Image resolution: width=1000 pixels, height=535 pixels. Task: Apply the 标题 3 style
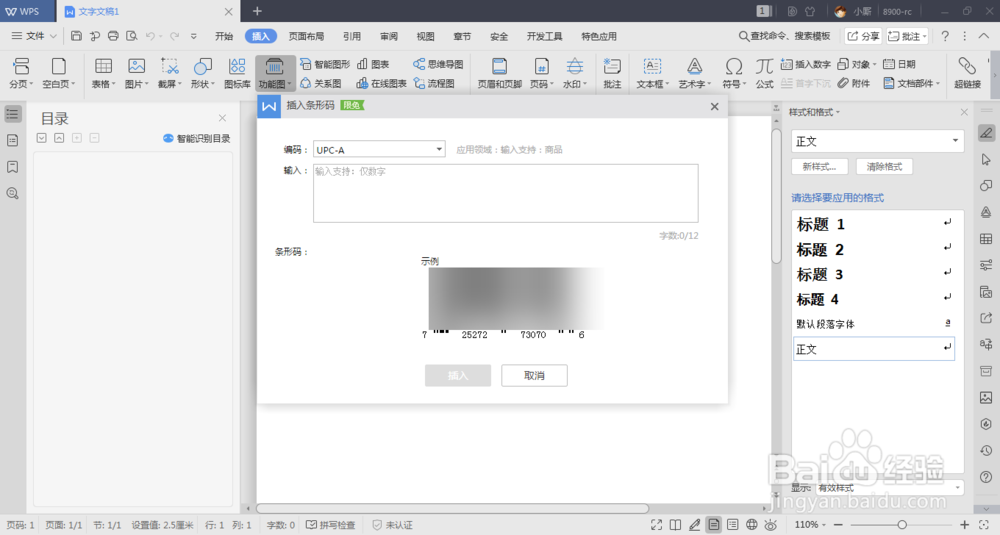pyautogui.click(x=874, y=275)
